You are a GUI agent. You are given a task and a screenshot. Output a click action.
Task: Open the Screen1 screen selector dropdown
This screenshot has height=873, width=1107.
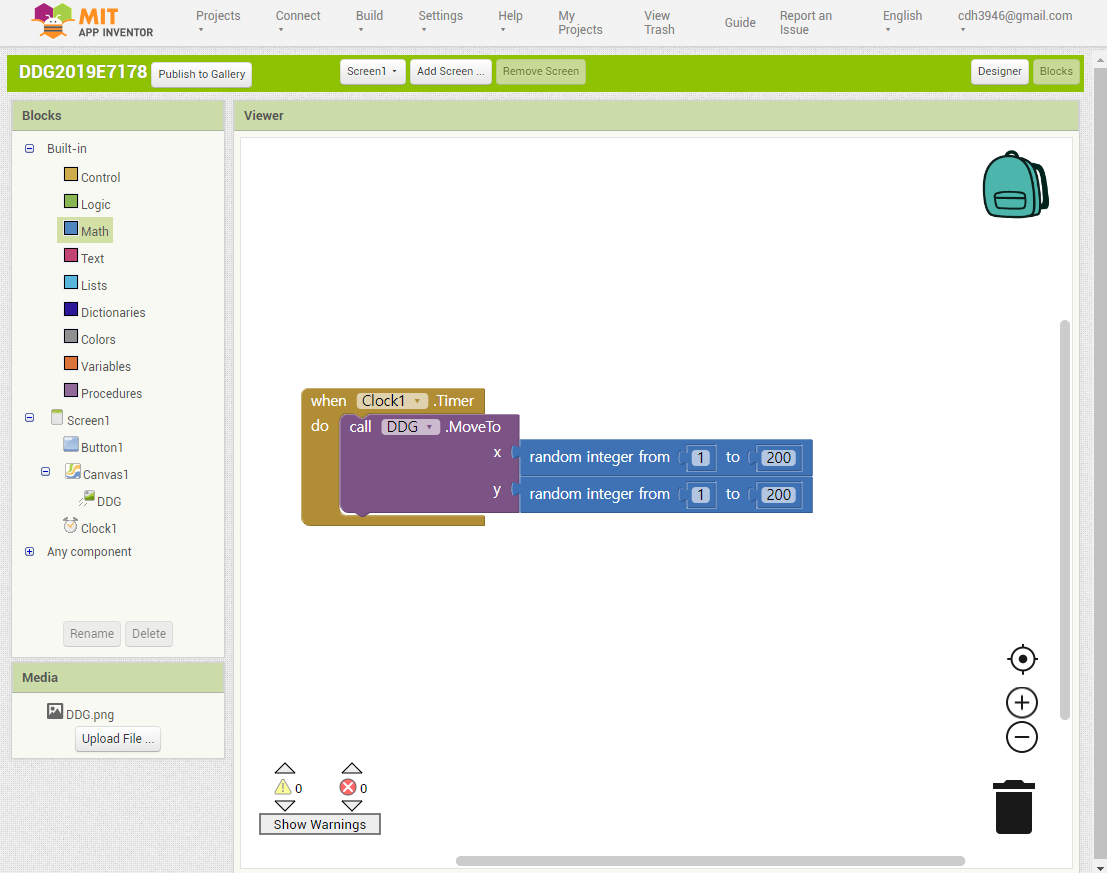click(x=372, y=71)
